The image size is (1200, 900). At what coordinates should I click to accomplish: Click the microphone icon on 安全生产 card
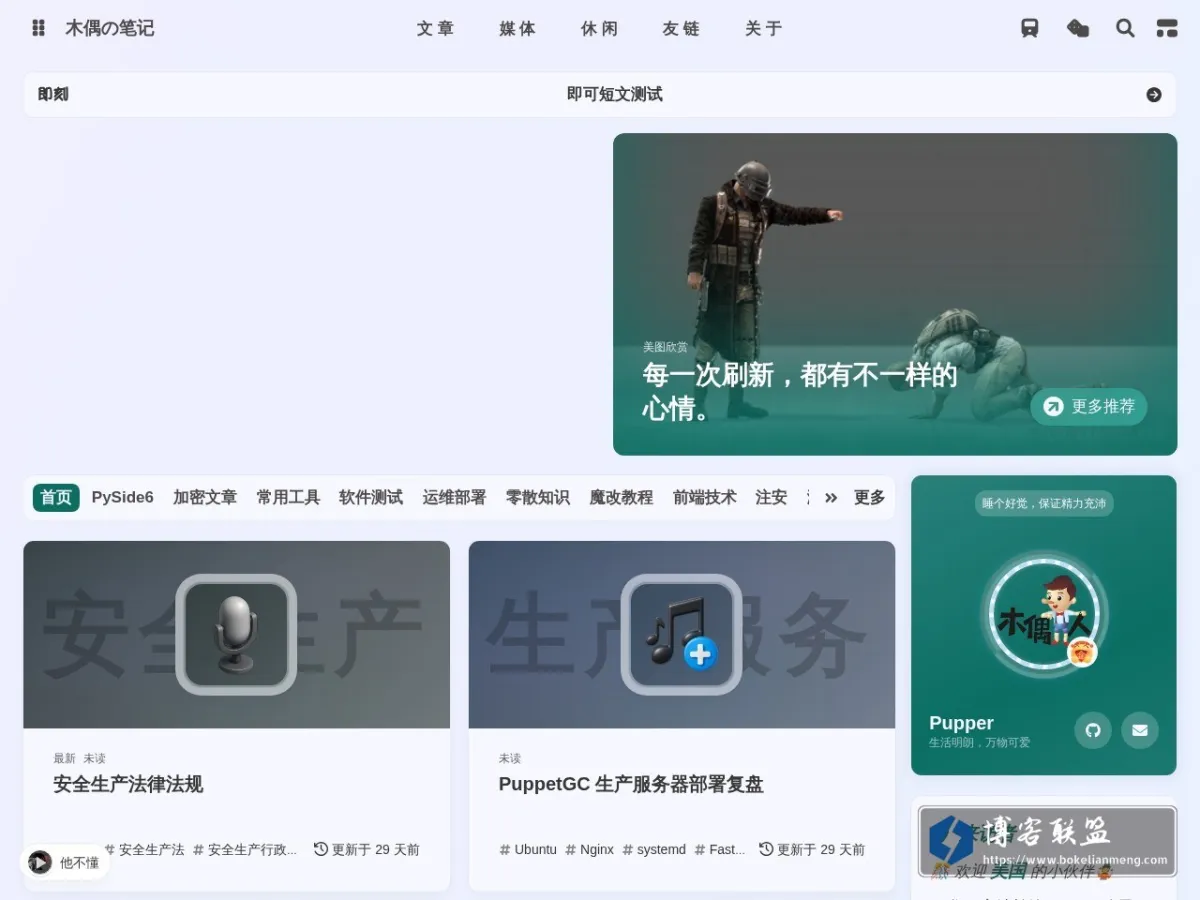(236, 634)
